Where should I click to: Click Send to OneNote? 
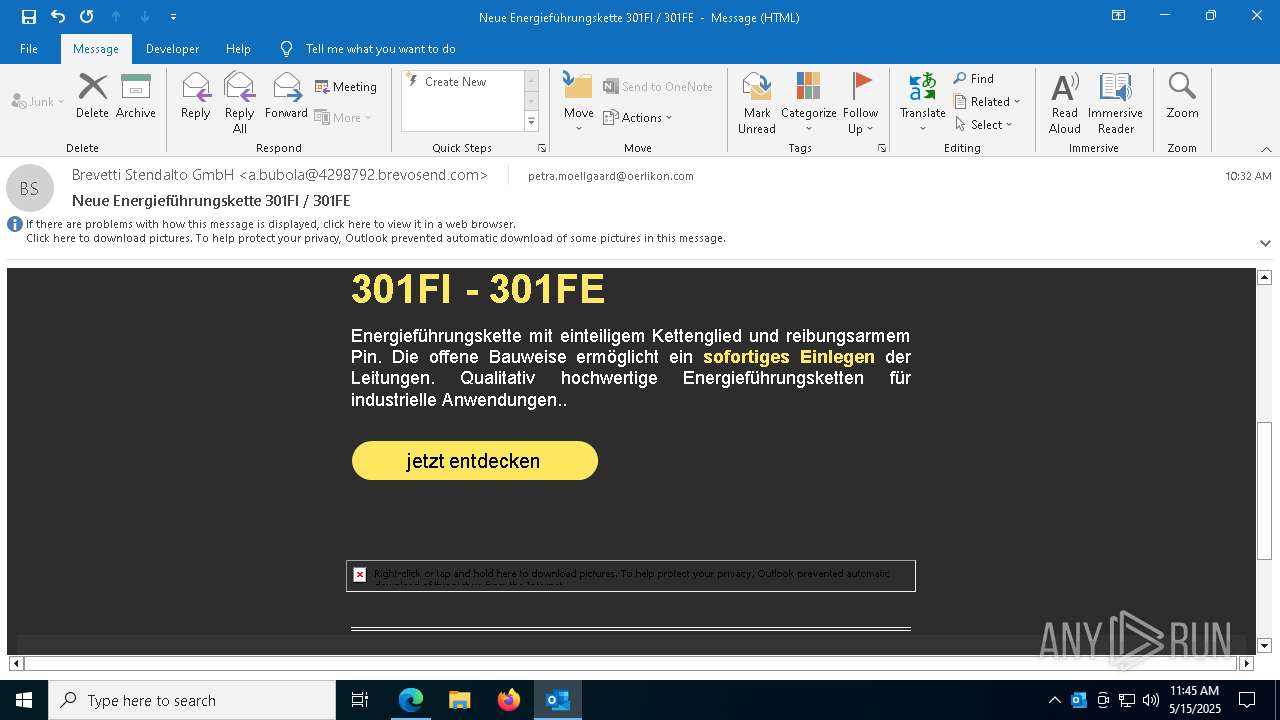point(658,87)
